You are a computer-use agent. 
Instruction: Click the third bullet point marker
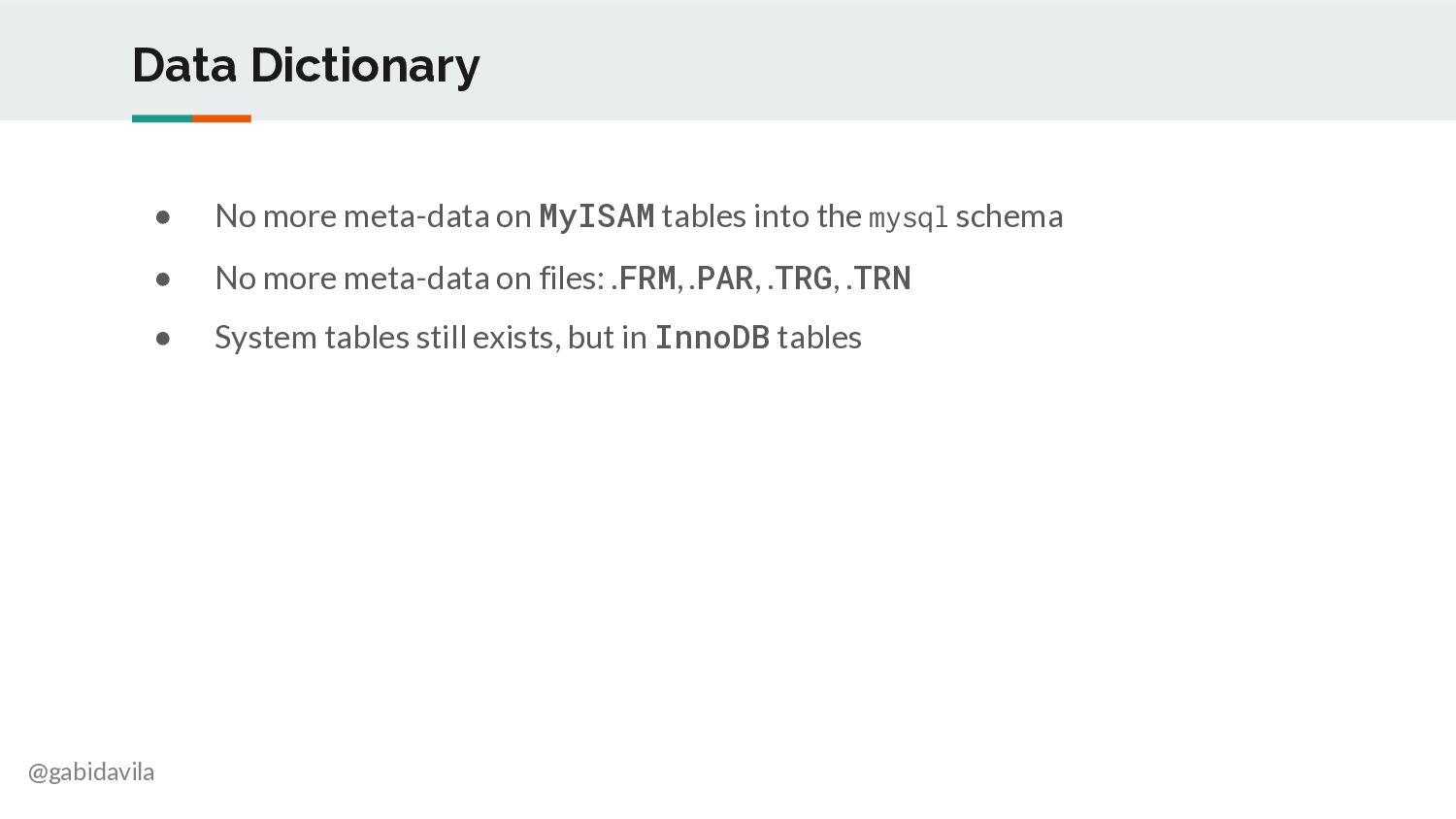tap(163, 339)
